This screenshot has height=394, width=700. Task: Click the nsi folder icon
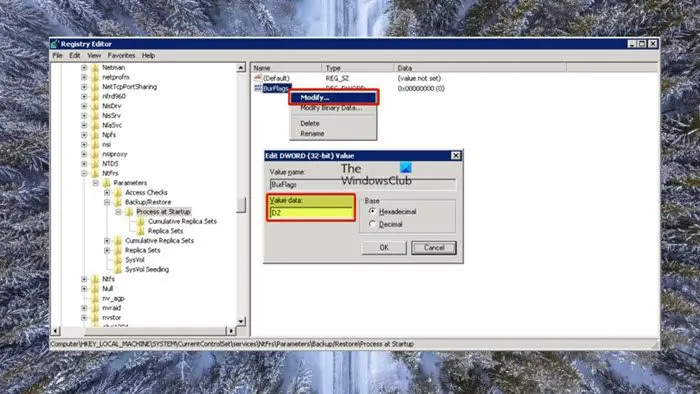(x=95, y=144)
